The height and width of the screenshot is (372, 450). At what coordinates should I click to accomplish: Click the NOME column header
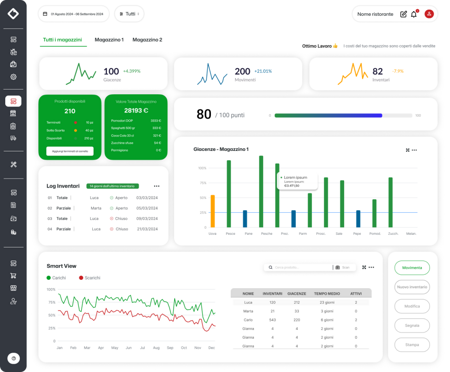248,294
